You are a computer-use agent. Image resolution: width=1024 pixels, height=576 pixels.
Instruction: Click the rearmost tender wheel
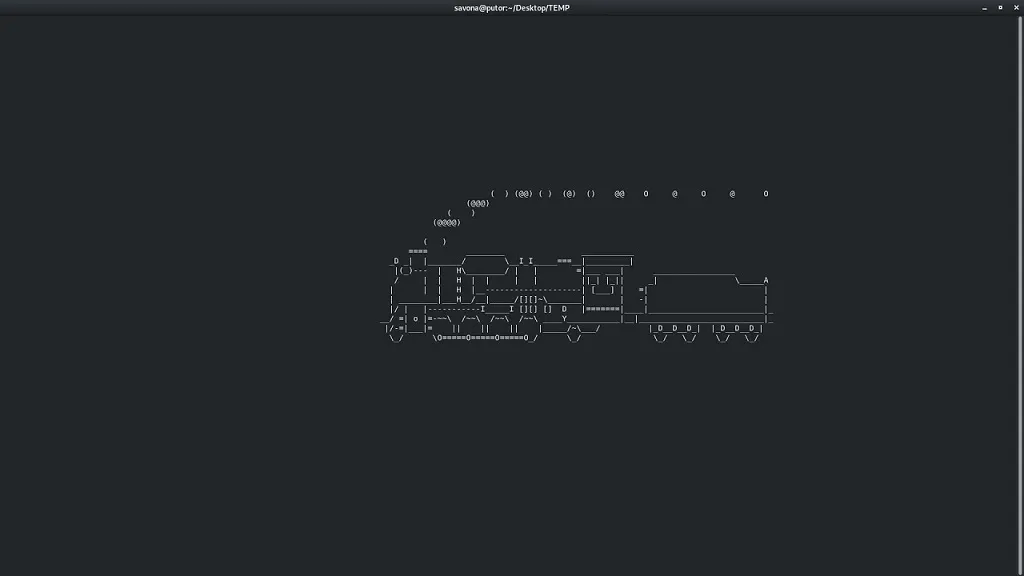point(751,338)
